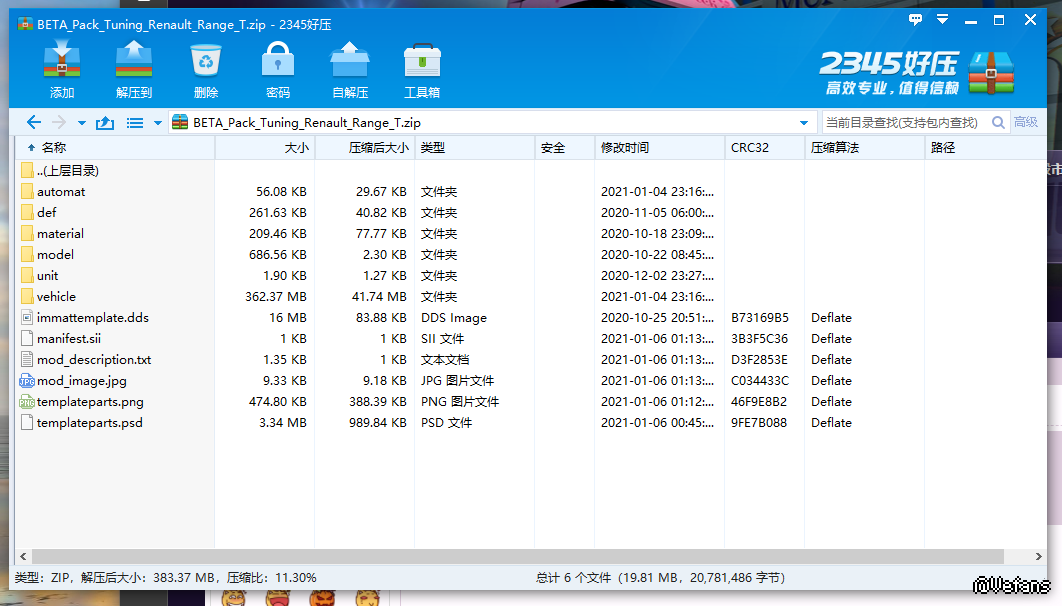Click the horizontal scrollbar at bottom
This screenshot has width=1062, height=606.
pos(500,556)
